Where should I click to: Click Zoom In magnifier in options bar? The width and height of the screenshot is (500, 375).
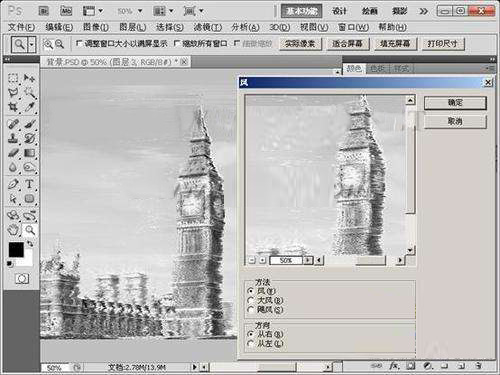pyautogui.click(x=48, y=44)
